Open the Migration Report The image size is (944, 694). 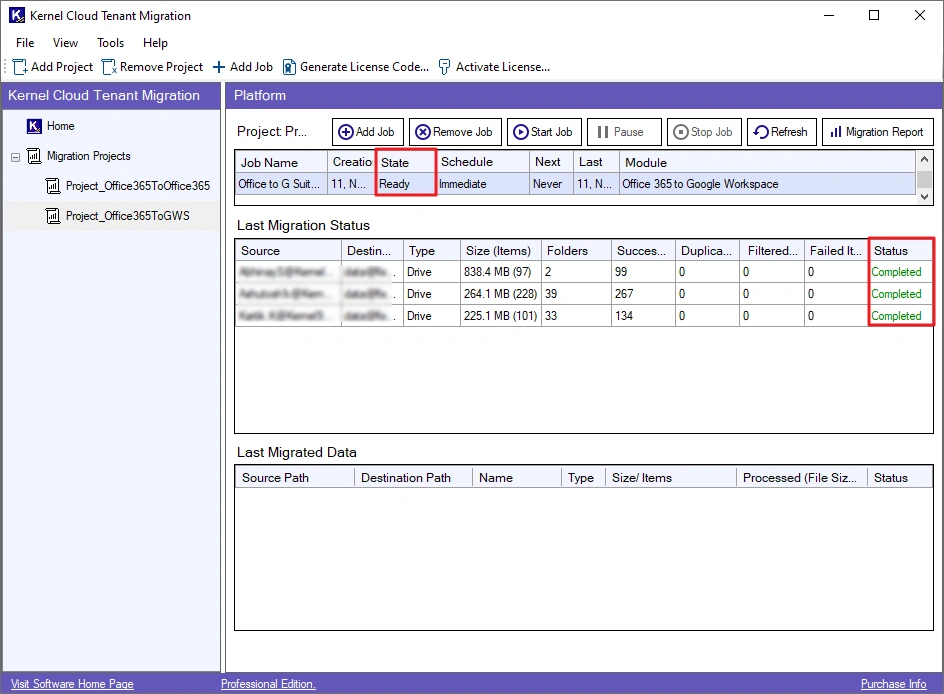pos(876,132)
